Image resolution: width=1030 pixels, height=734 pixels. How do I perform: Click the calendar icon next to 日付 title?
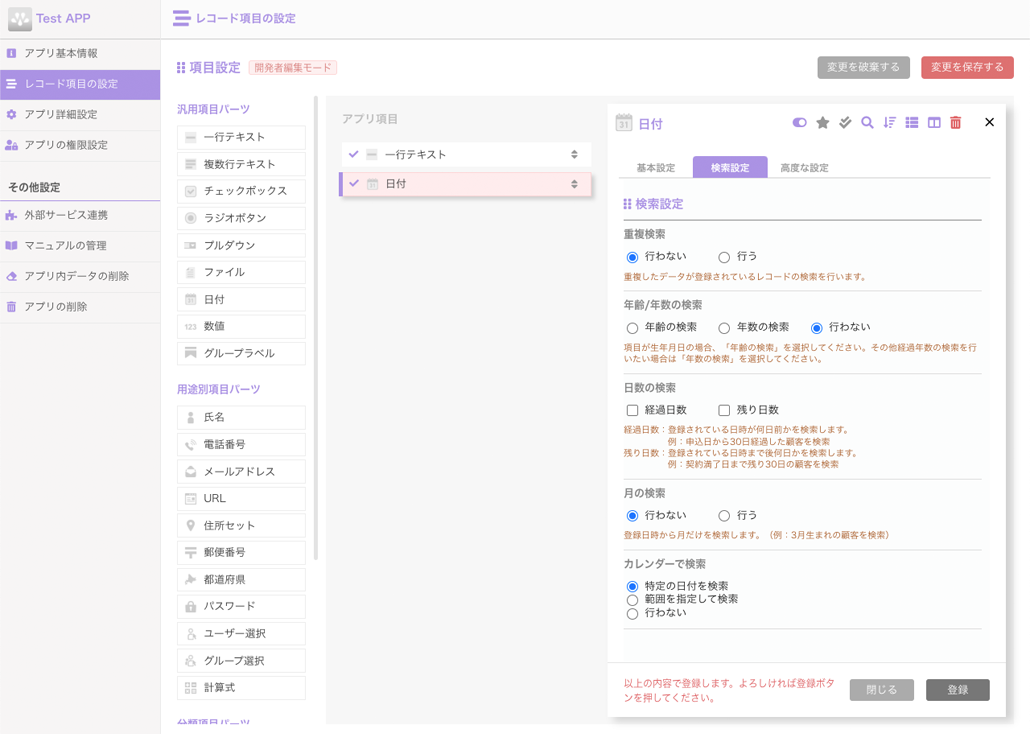(623, 122)
